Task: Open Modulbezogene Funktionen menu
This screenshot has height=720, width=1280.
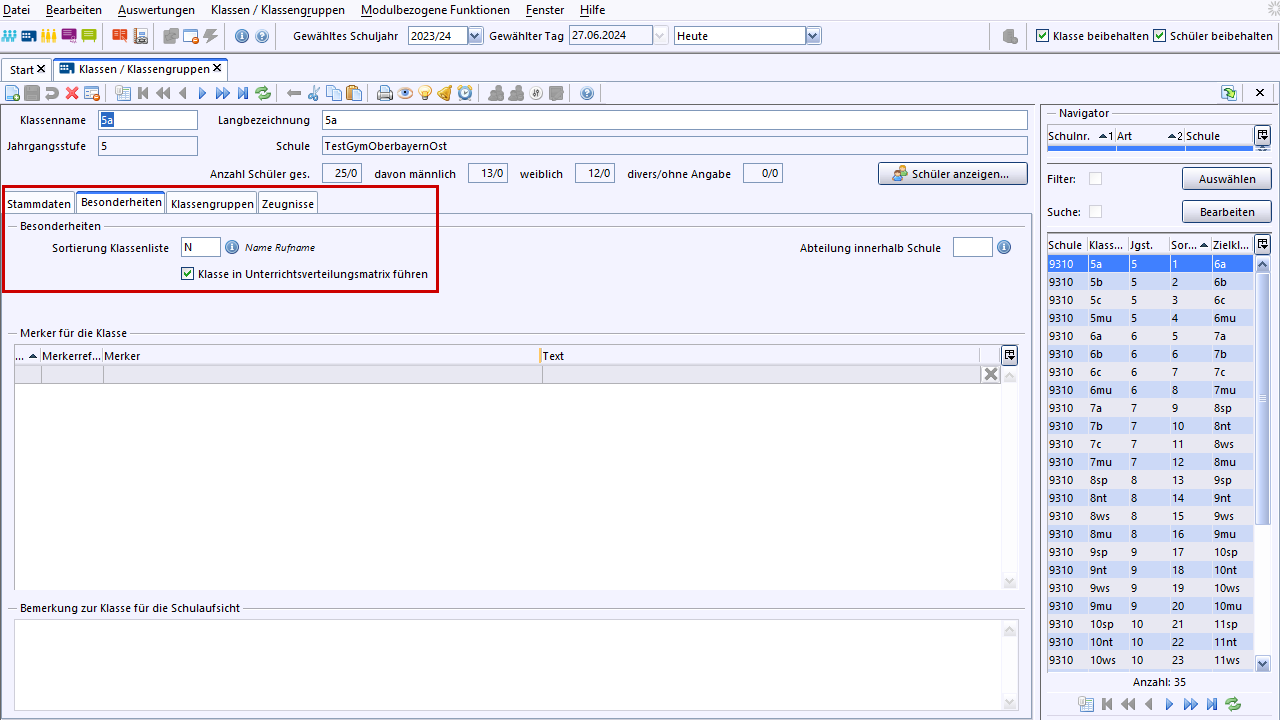Action: pyautogui.click(x=435, y=10)
